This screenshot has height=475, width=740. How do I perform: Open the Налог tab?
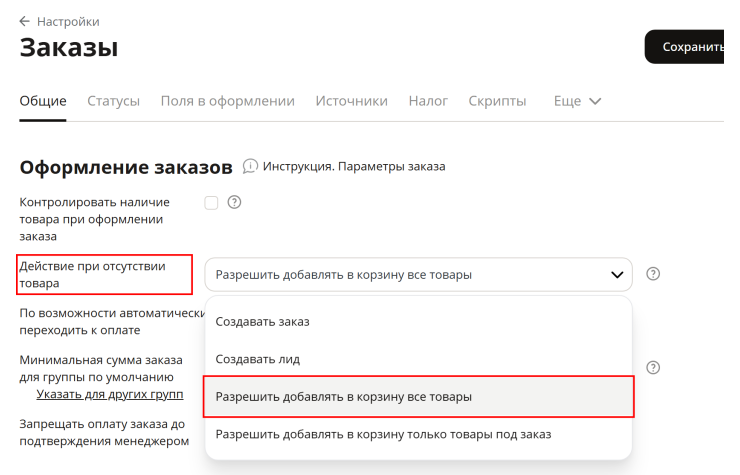[428, 101]
